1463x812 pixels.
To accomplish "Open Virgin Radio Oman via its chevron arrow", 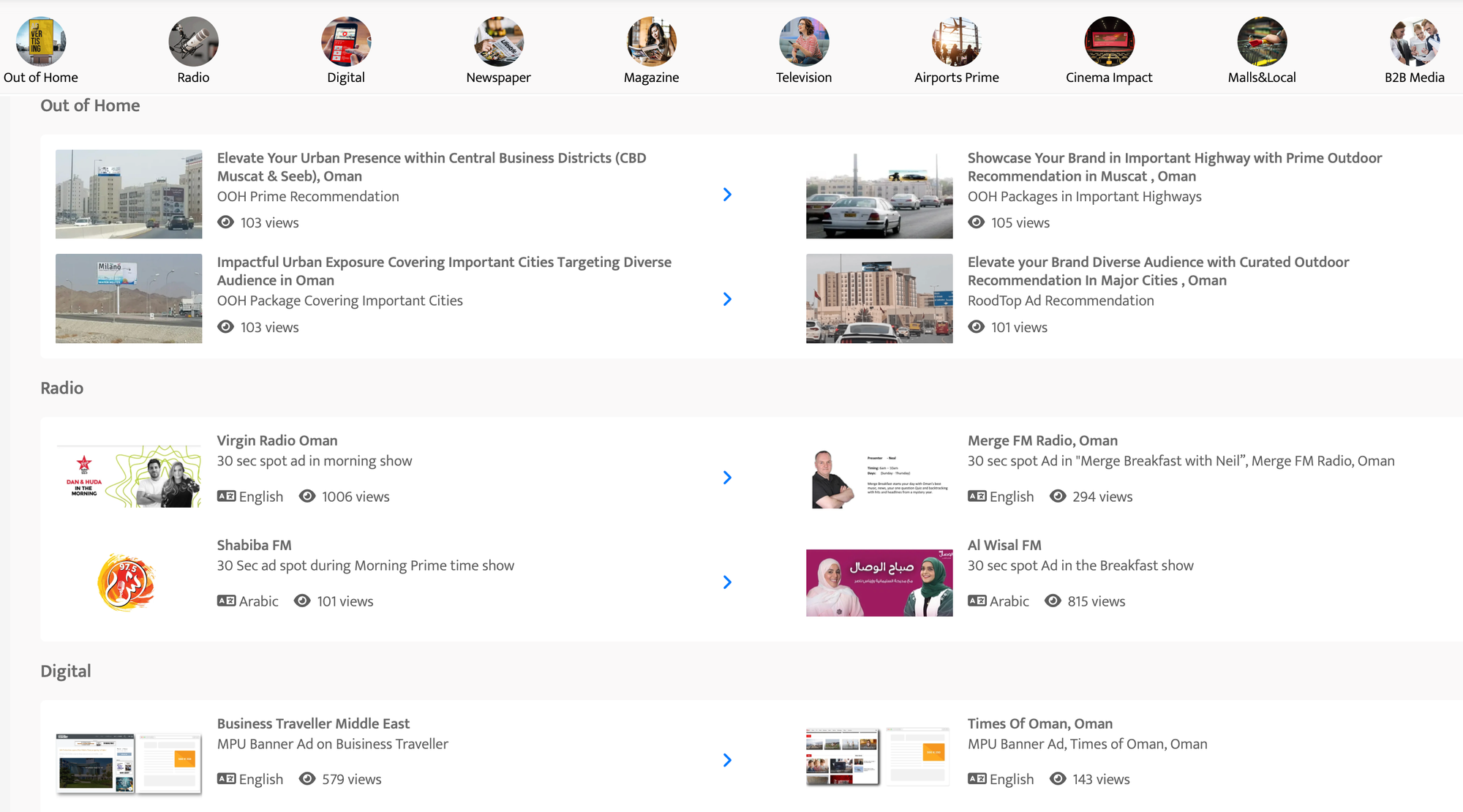I will click(727, 478).
